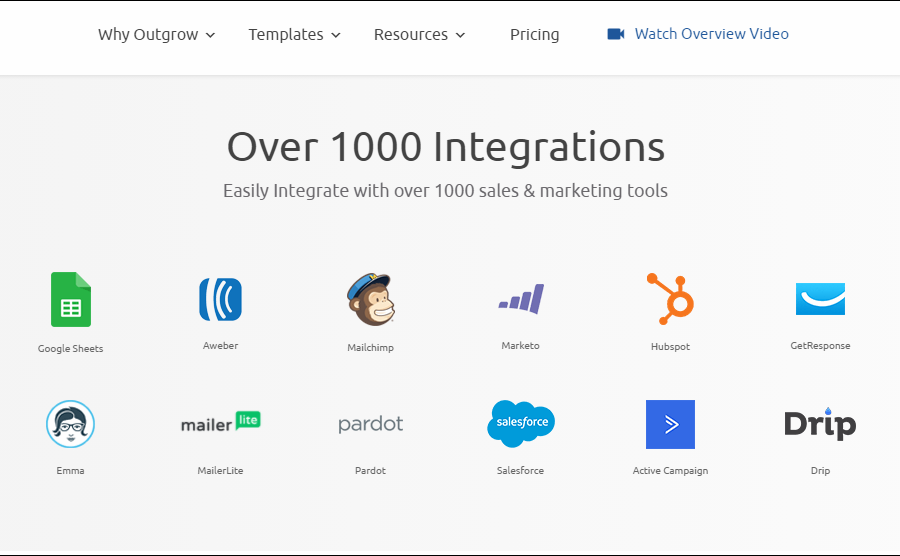Open the MailerLite logo
900x556 pixels.
[x=220, y=423]
